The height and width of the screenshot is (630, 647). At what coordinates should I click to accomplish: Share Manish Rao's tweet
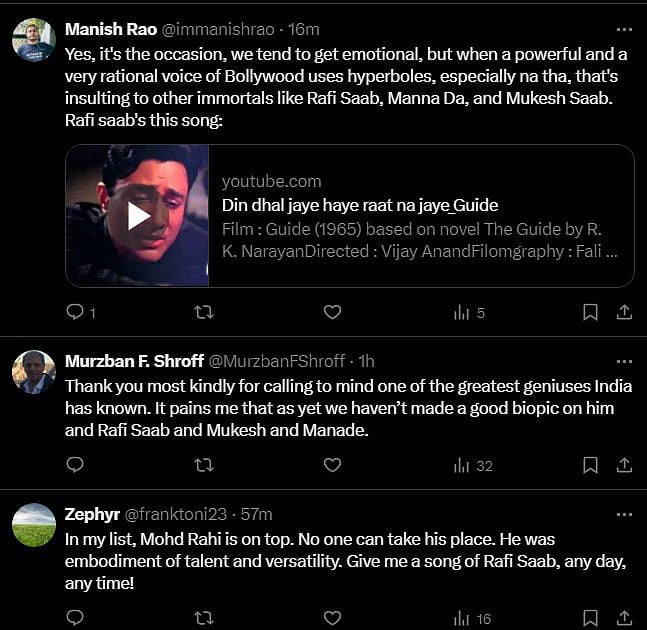point(624,312)
